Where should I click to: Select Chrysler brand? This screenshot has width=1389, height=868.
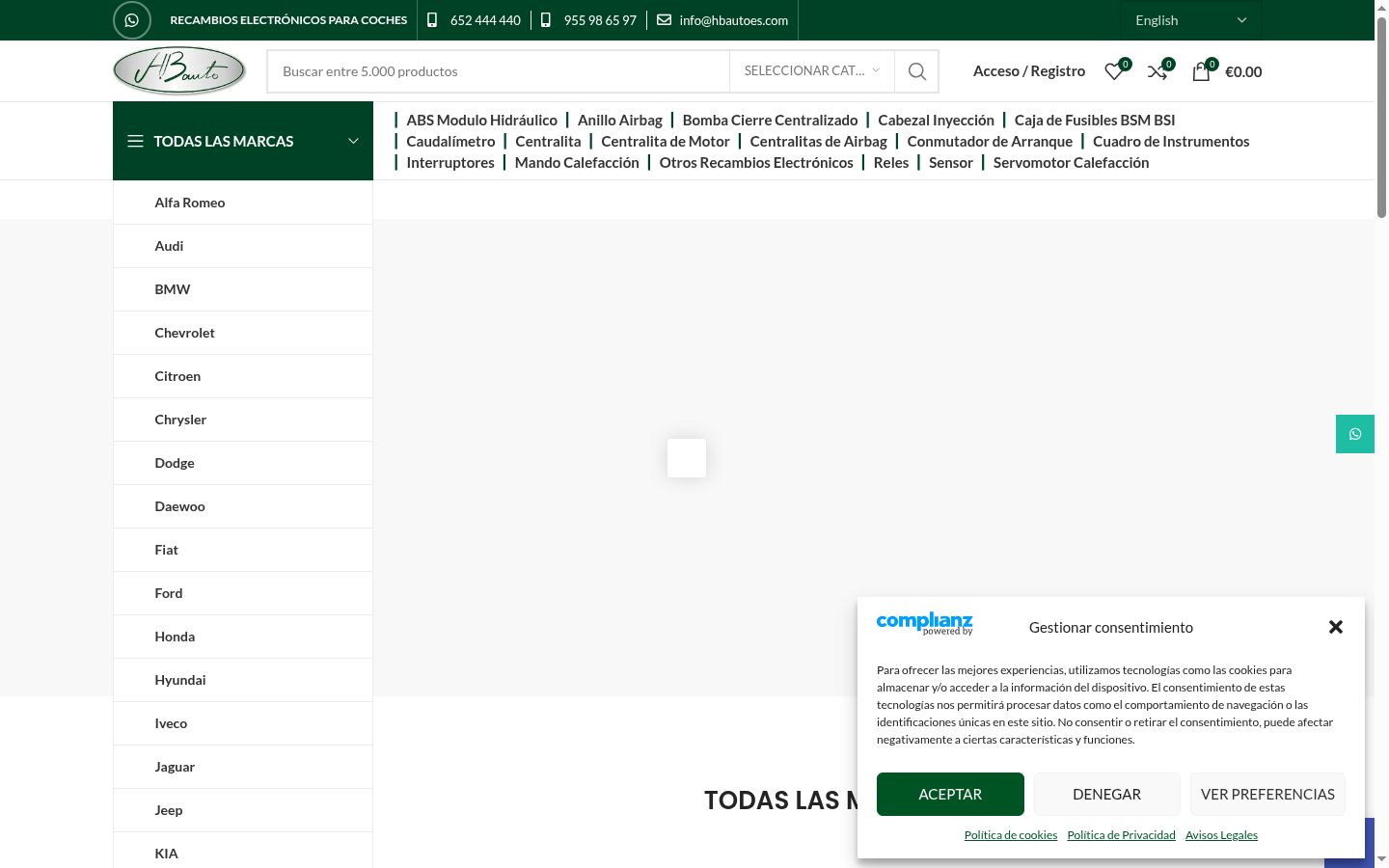point(243,420)
